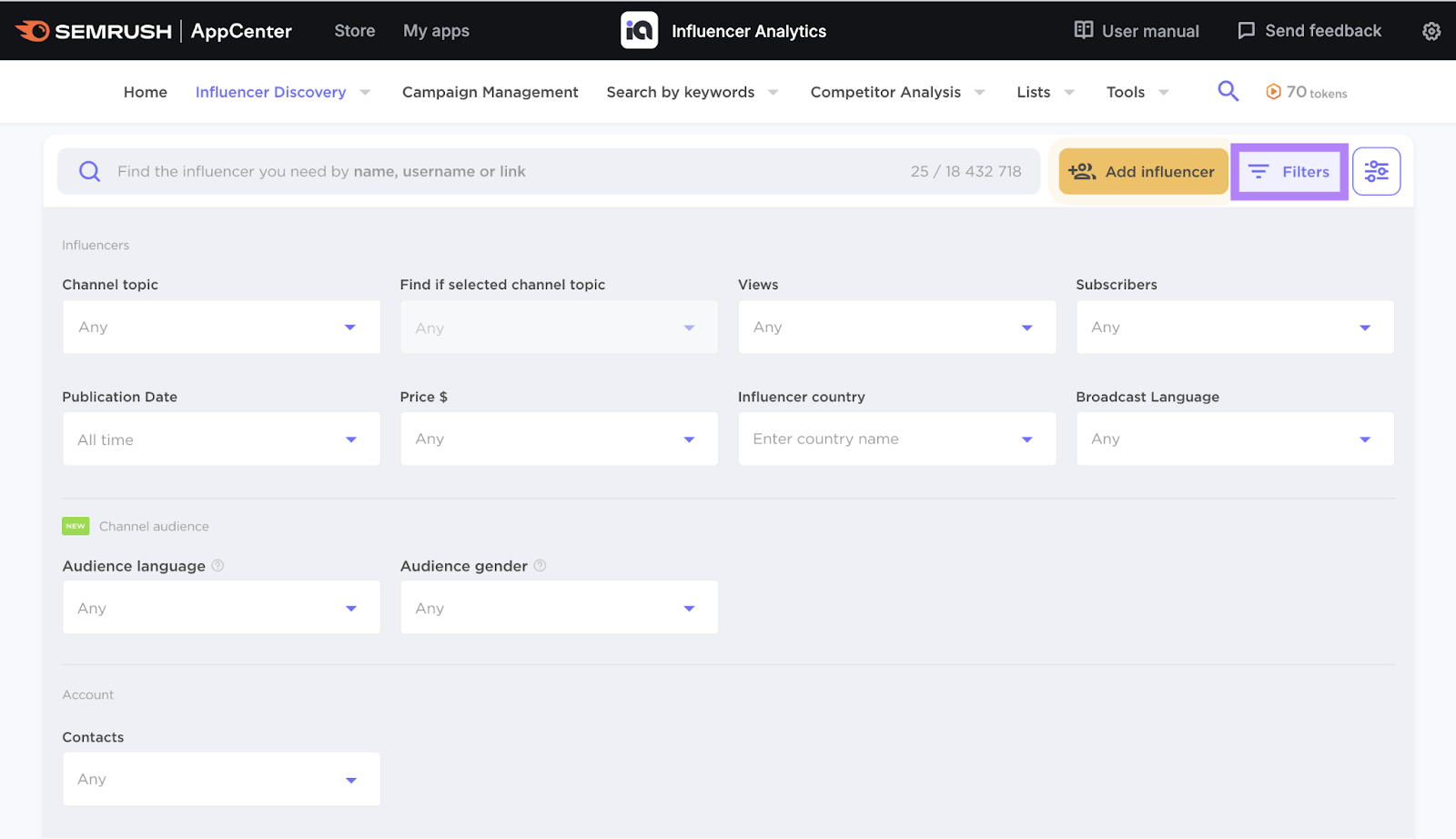The image size is (1456, 839).
Task: Check the 70 tokens balance icon
Action: (1272, 91)
